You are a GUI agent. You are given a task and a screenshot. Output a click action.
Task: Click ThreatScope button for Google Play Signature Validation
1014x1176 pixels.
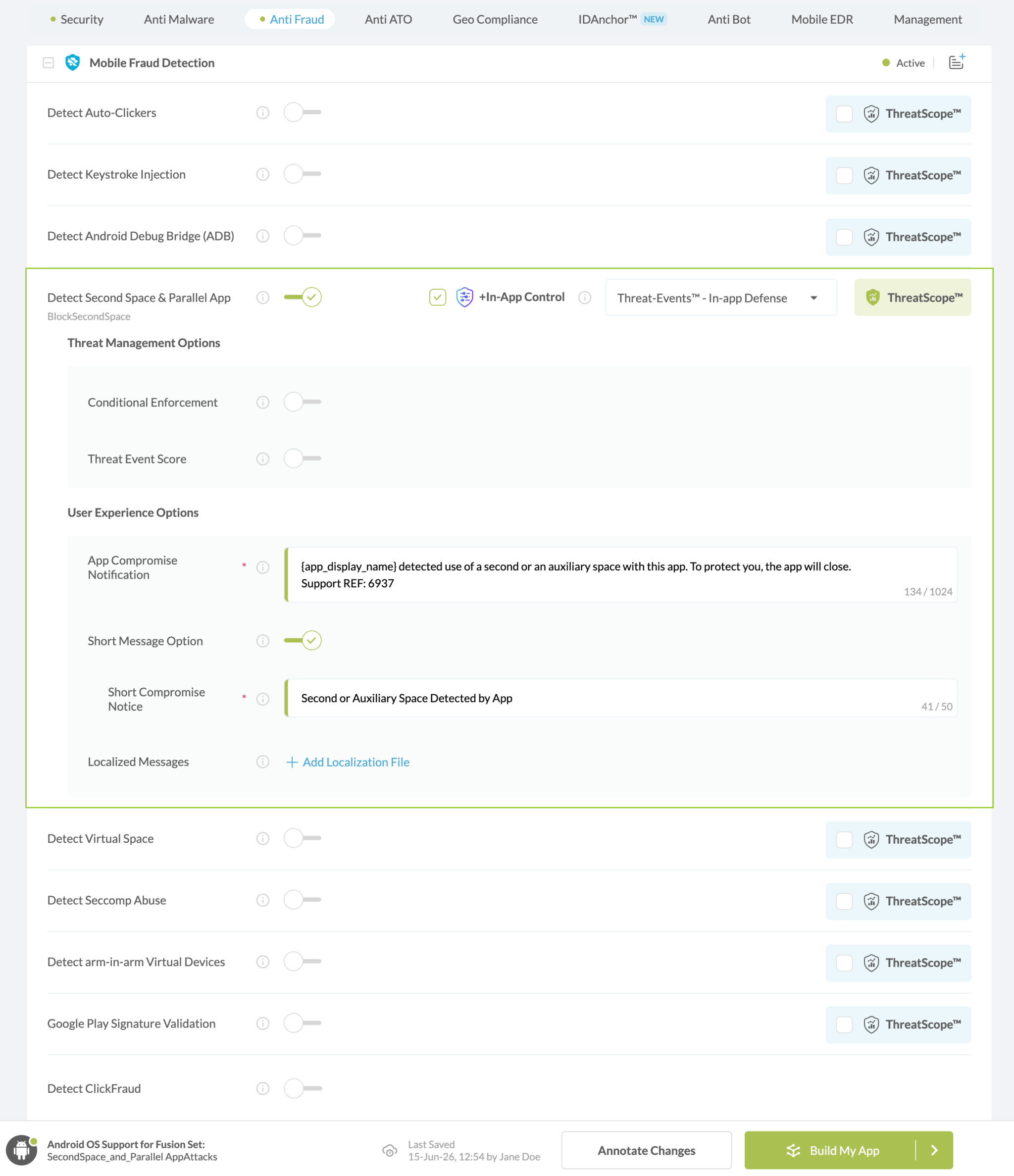point(898,1025)
